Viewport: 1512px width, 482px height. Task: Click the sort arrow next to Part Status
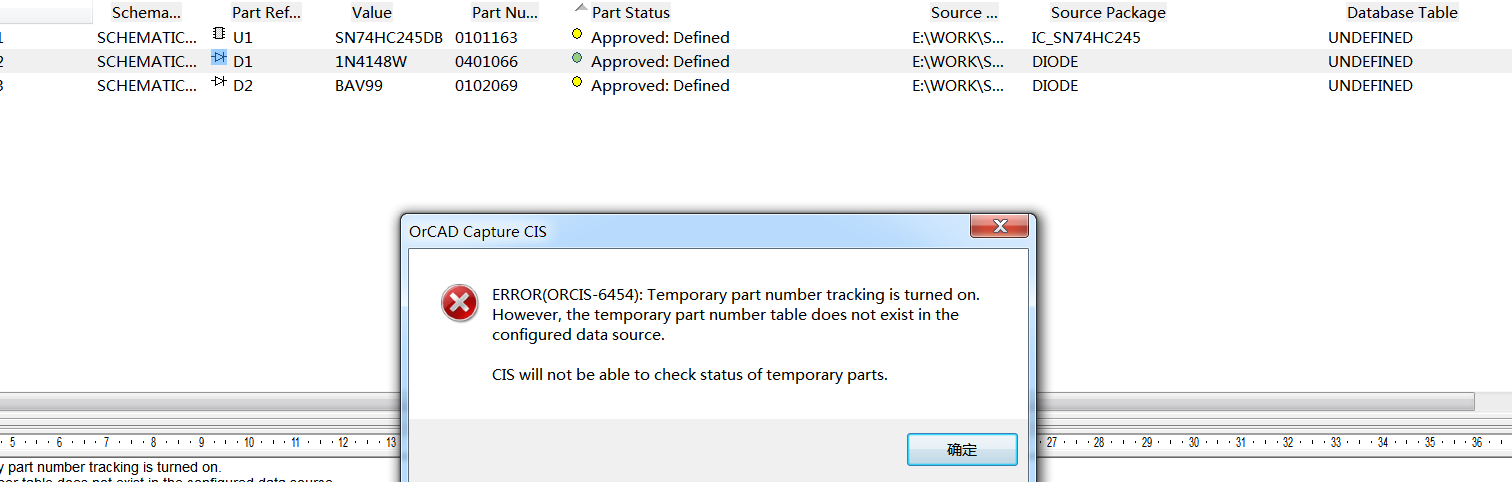click(580, 8)
